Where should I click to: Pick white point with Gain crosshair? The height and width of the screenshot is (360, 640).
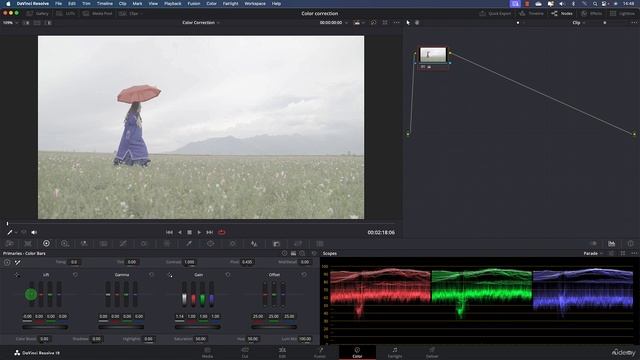click(x=170, y=275)
